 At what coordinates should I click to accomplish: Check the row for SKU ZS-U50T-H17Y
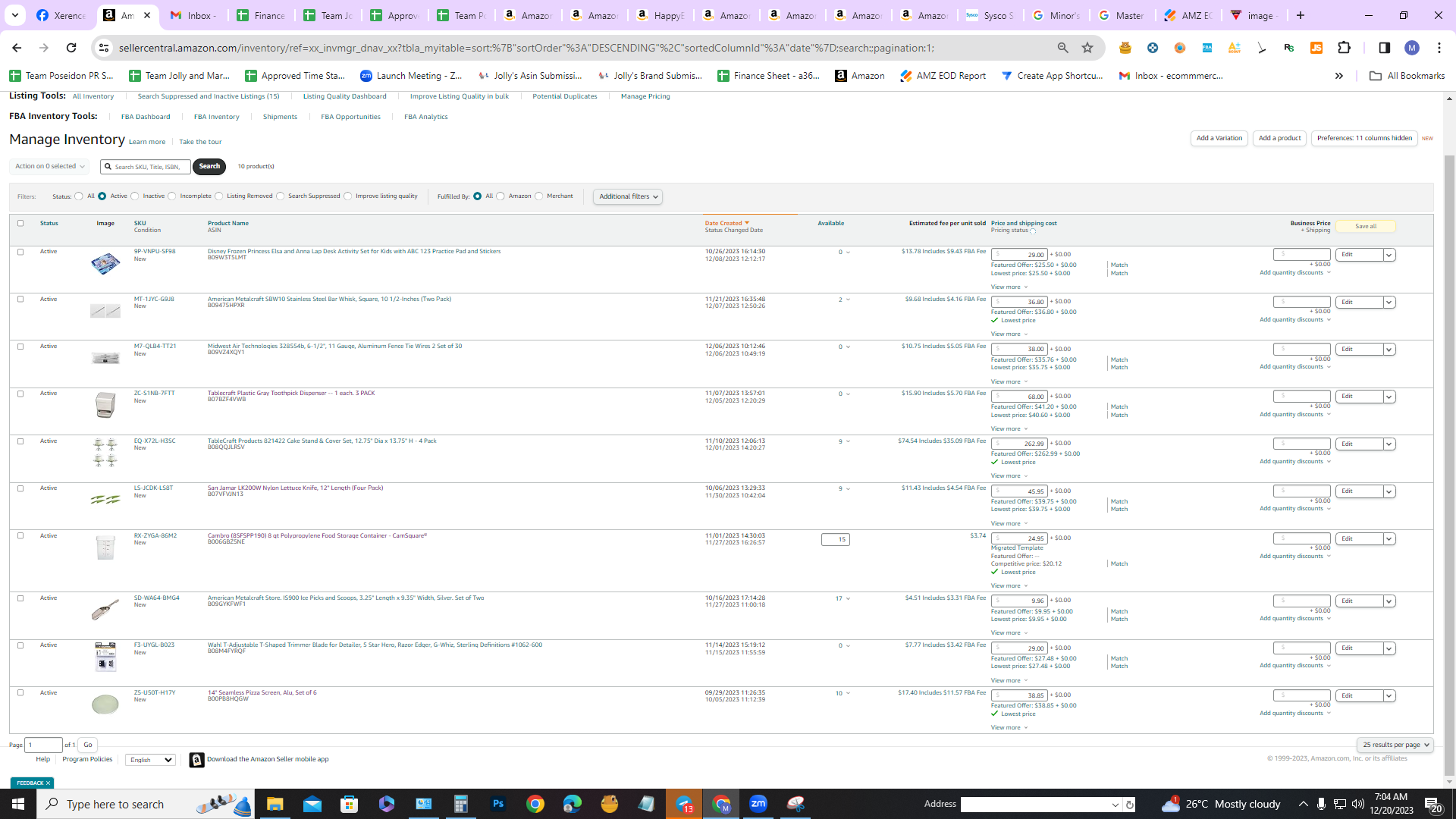(20, 692)
